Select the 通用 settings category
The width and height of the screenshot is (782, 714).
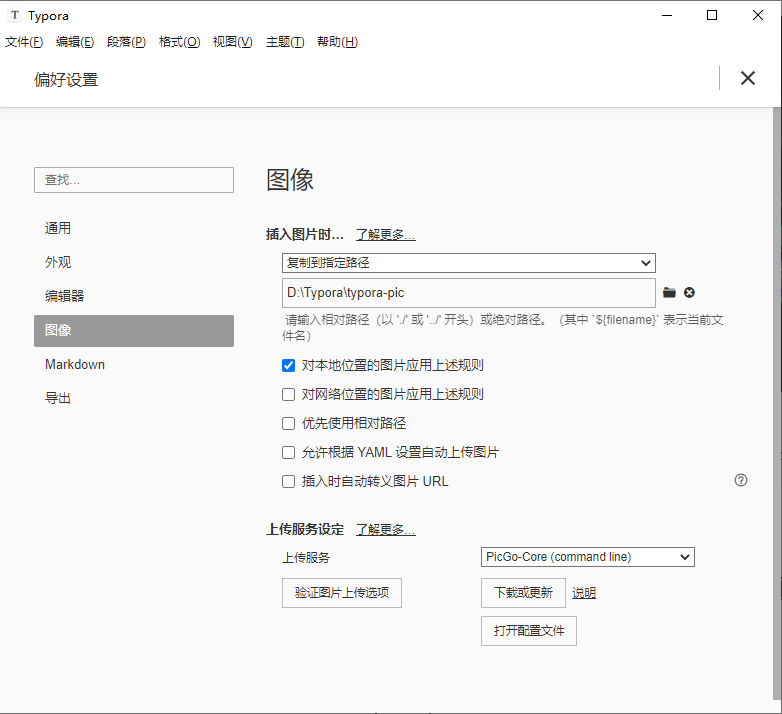tap(134, 228)
